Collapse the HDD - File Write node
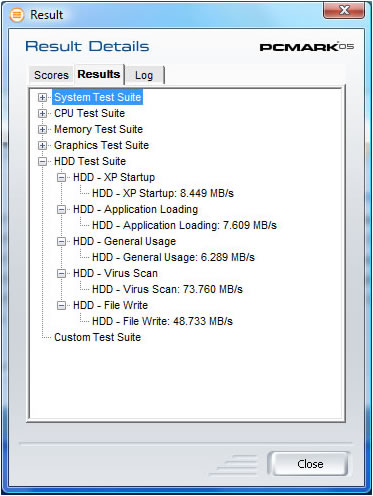The height and width of the screenshot is (496, 373). pyautogui.click(x=61, y=305)
